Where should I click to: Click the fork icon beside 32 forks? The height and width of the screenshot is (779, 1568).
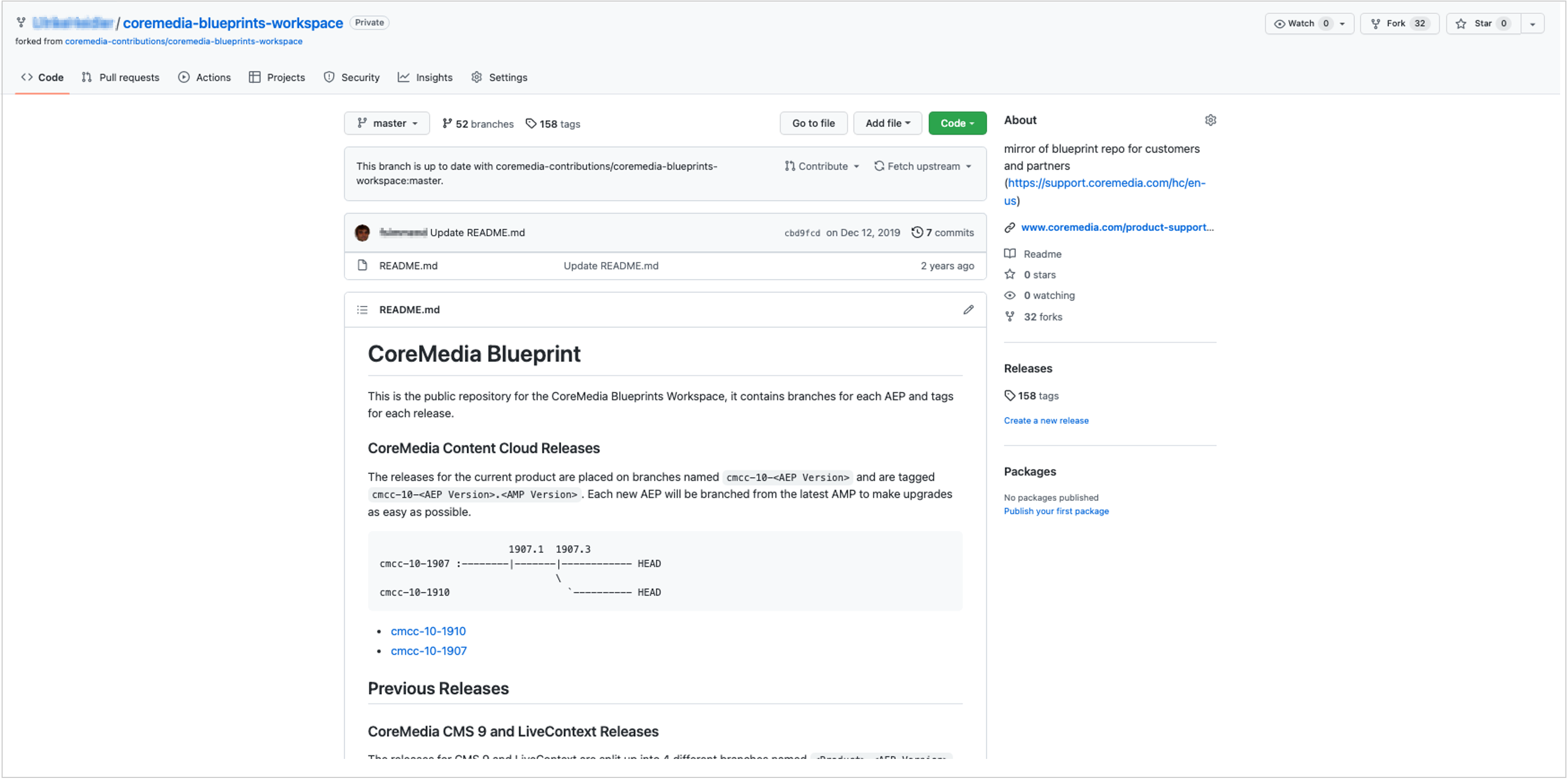(1010, 317)
